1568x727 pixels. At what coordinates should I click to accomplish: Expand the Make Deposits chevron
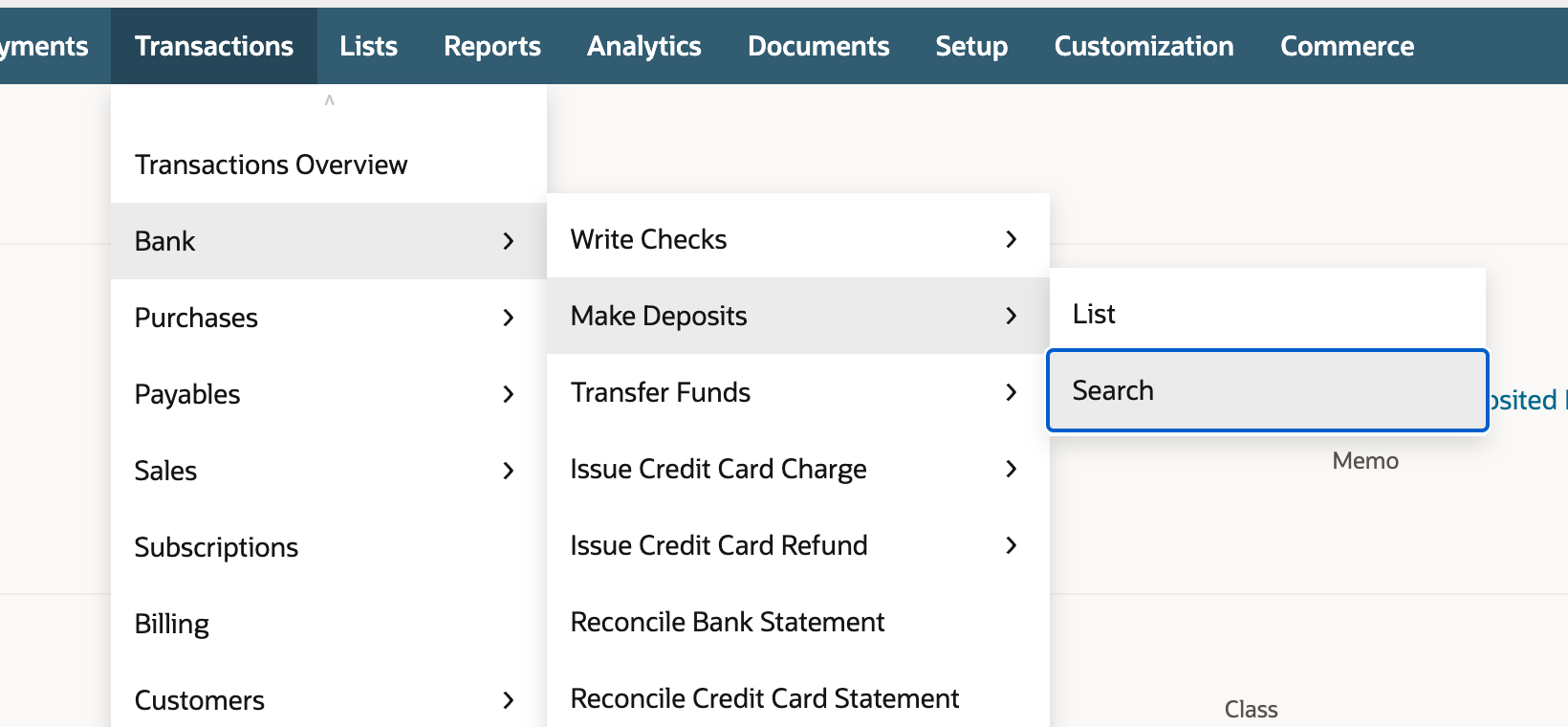point(1012,316)
